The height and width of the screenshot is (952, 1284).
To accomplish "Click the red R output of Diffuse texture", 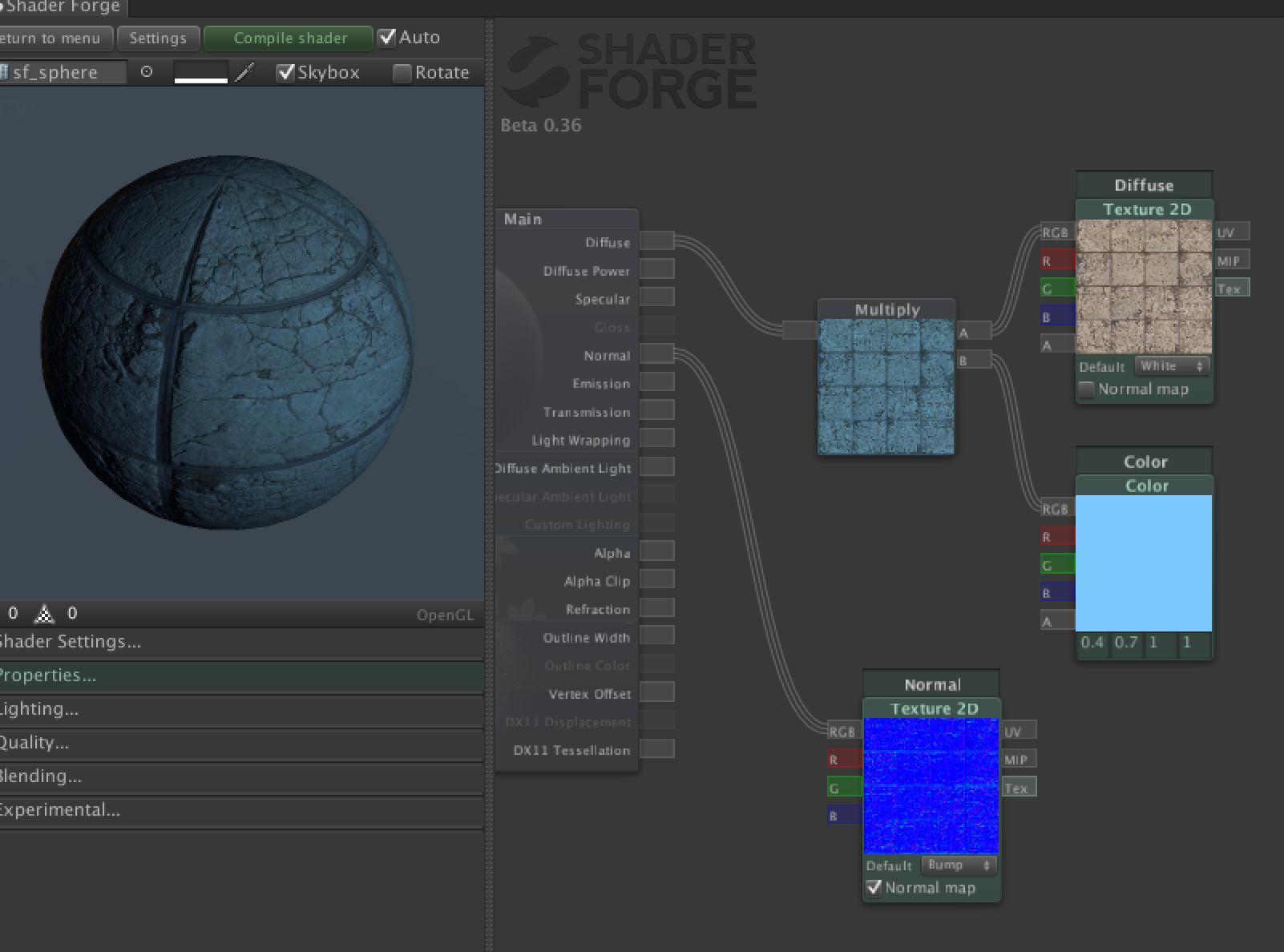I will pos(1057,260).
